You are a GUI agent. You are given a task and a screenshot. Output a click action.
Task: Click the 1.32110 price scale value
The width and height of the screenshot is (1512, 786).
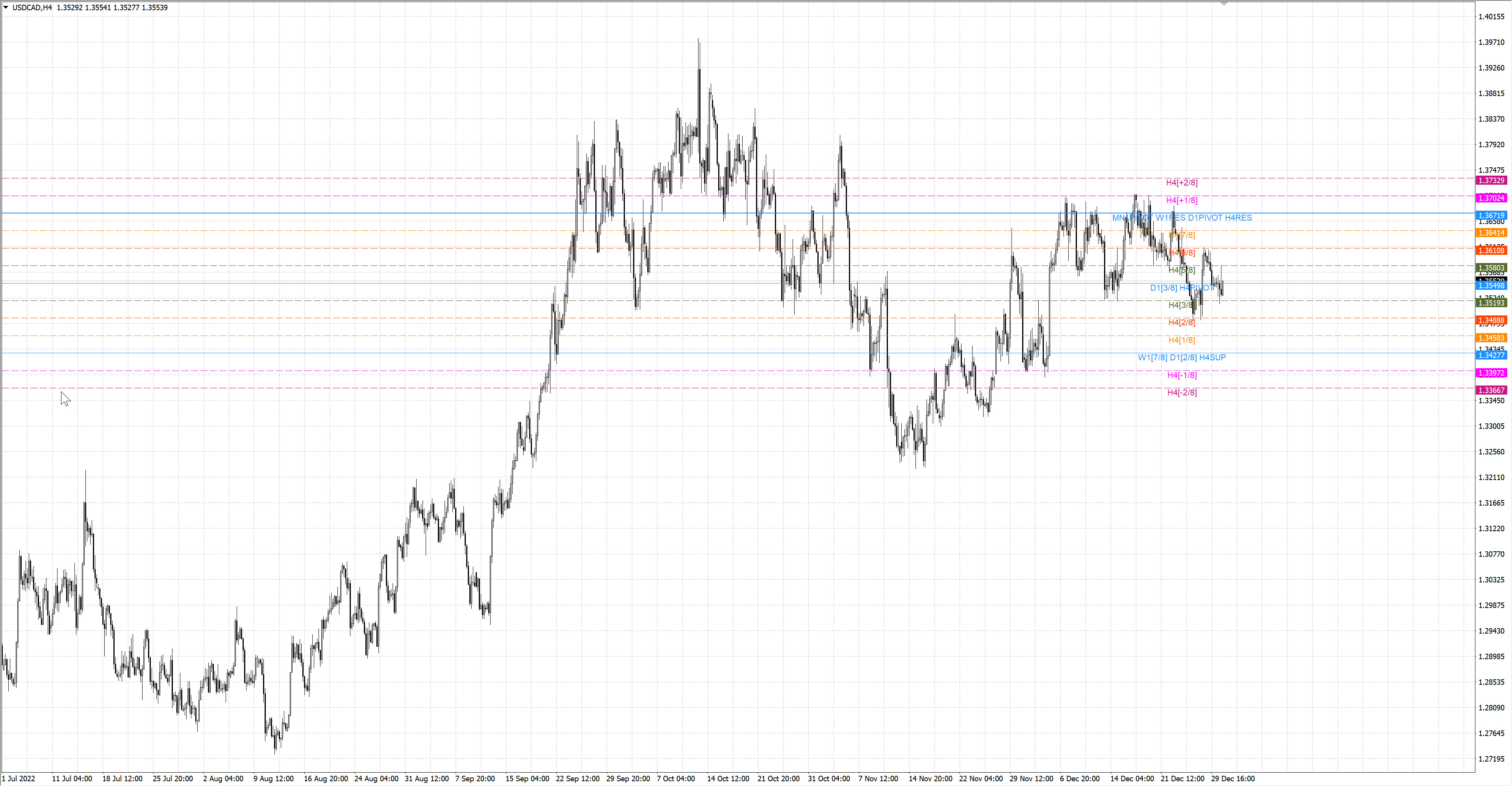point(1492,477)
